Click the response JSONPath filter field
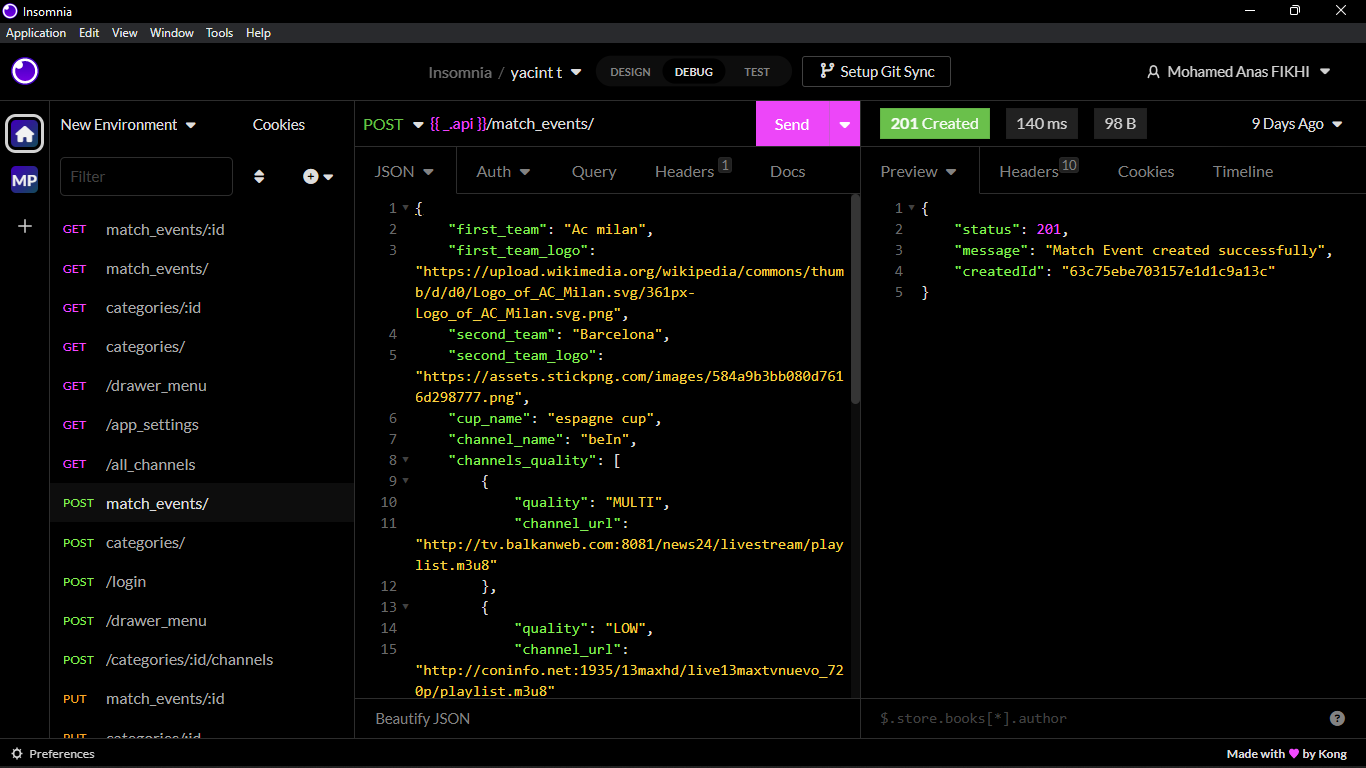This screenshot has height=768, width=1366. pyautogui.click(x=1098, y=718)
